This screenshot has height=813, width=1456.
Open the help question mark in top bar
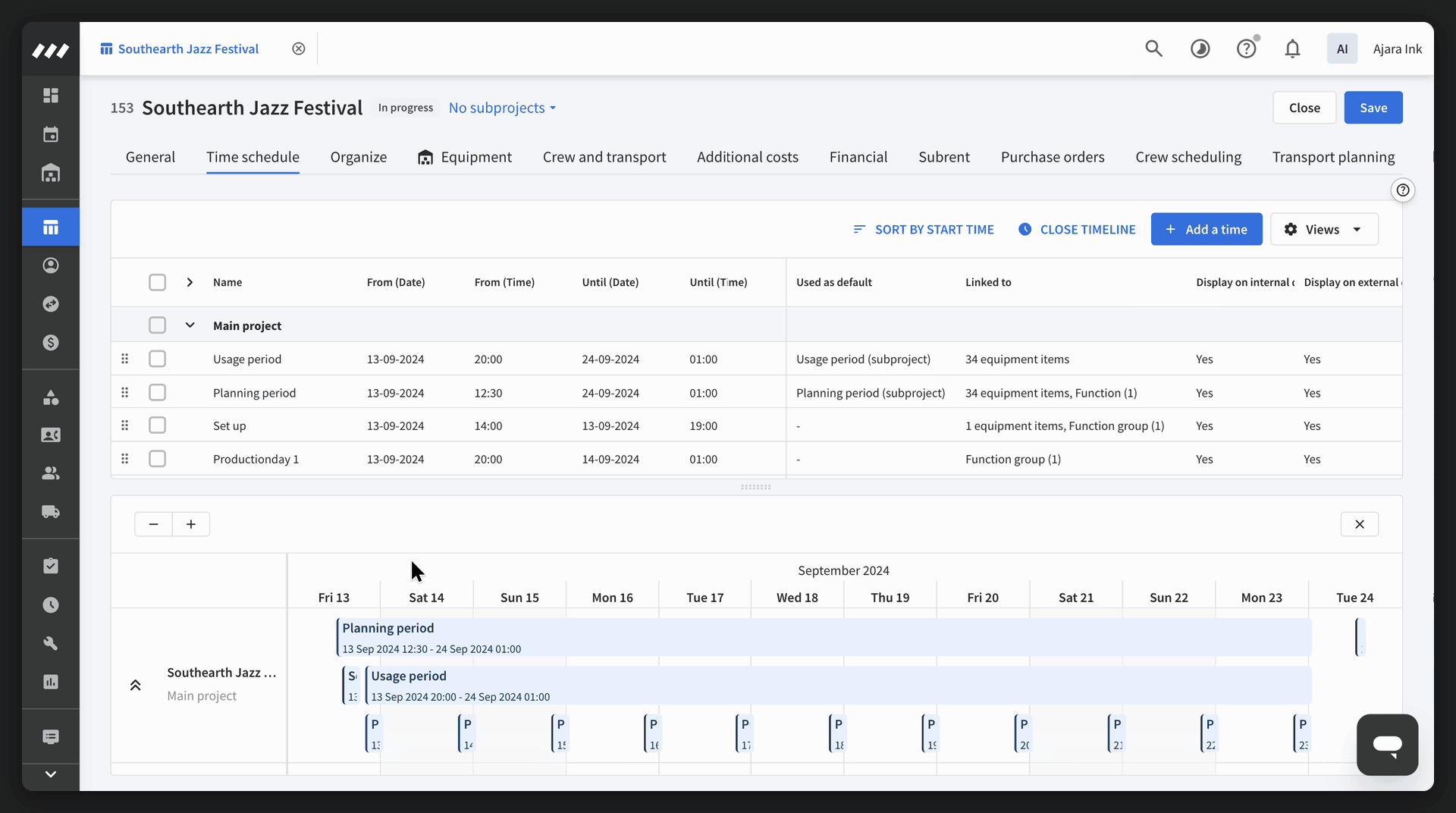pos(1246,49)
